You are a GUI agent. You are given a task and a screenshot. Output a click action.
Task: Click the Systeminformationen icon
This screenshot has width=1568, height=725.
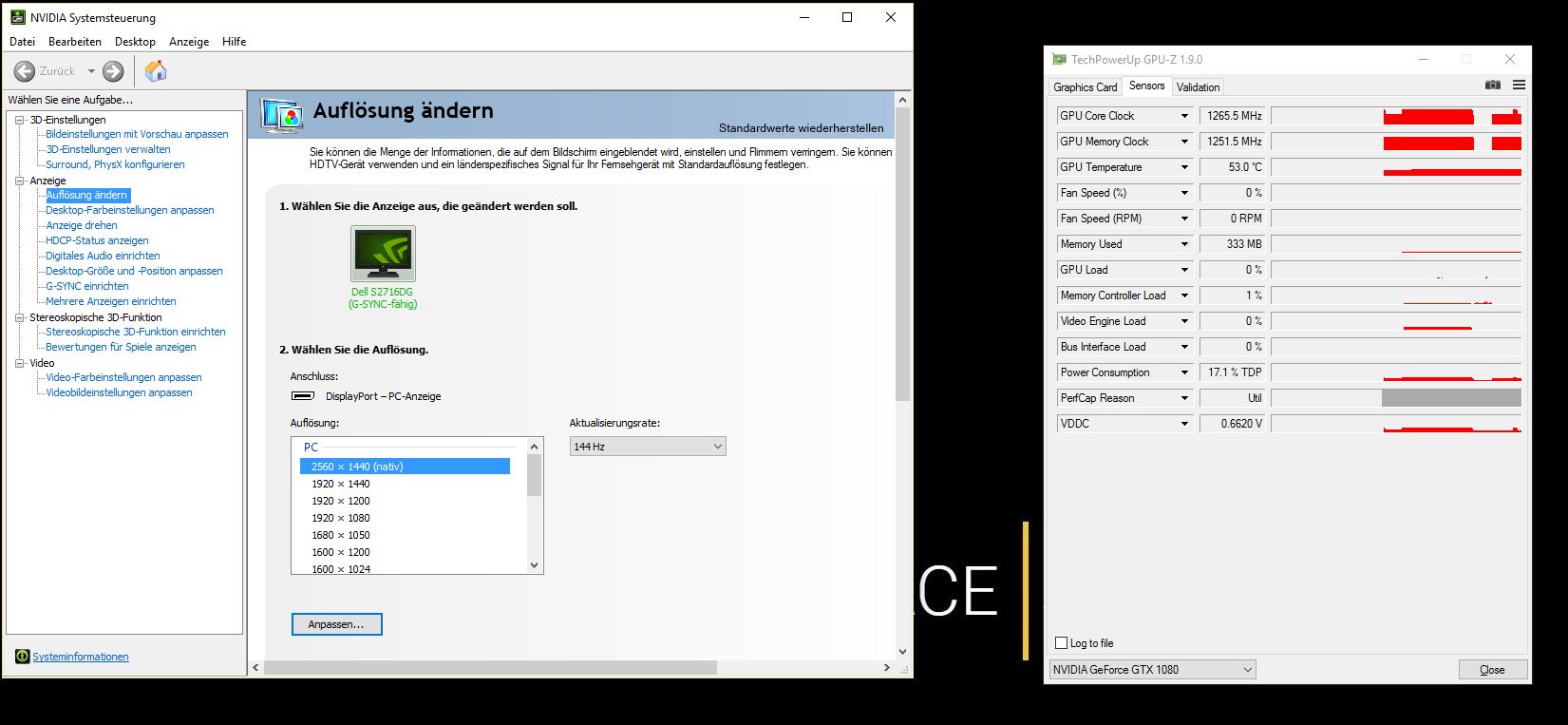coord(23,657)
